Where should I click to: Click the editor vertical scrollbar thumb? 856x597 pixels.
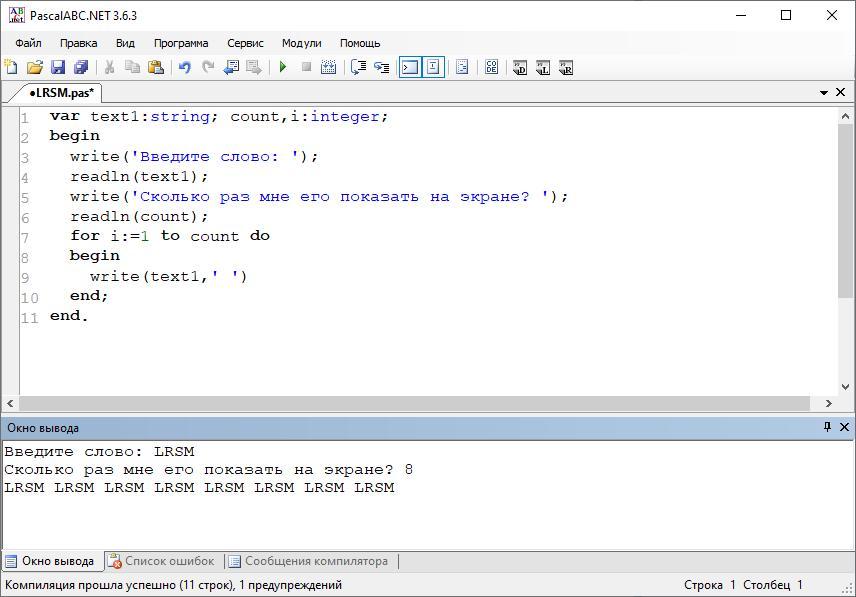845,210
